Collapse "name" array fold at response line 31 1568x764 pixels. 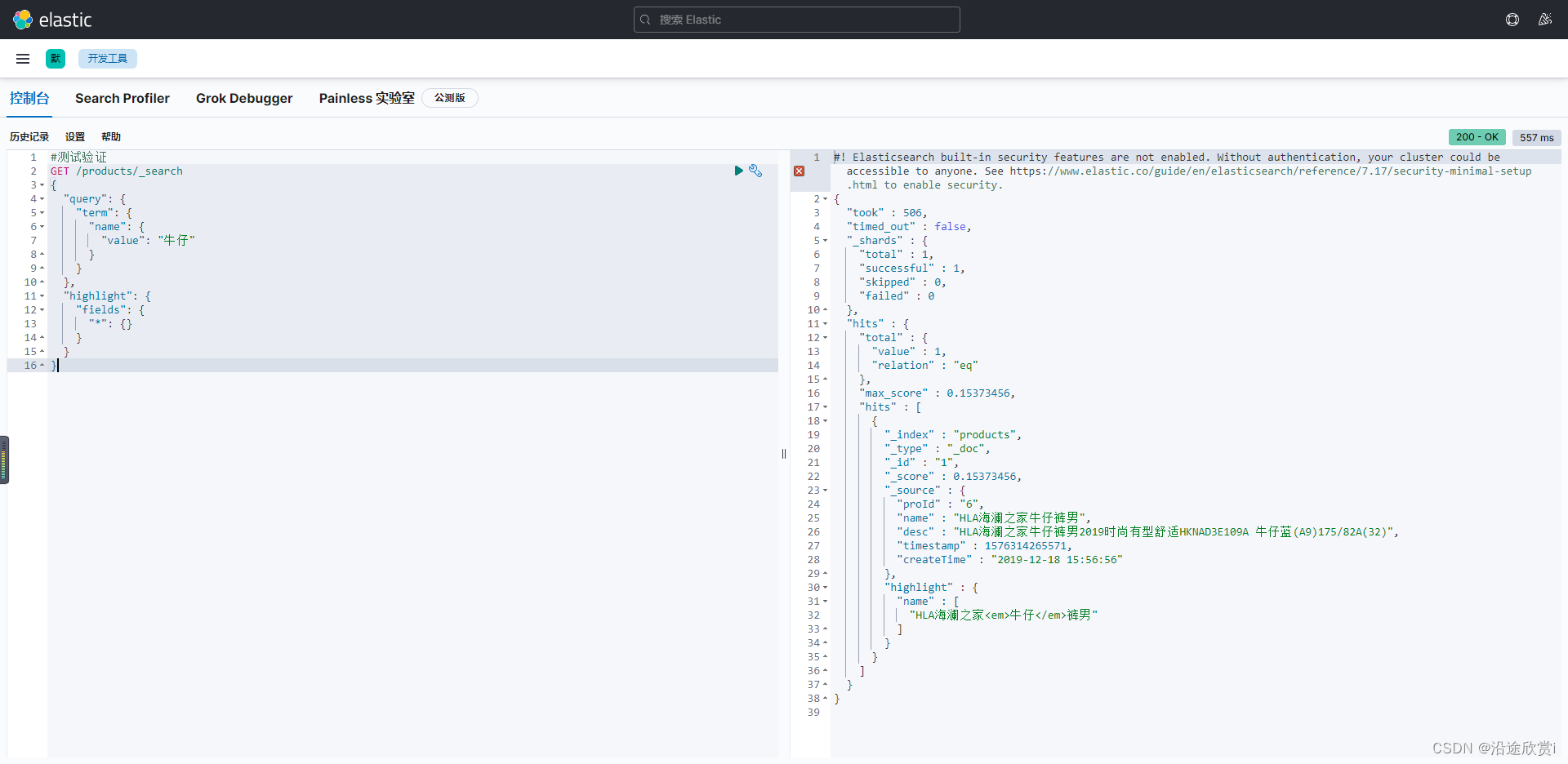826,602
